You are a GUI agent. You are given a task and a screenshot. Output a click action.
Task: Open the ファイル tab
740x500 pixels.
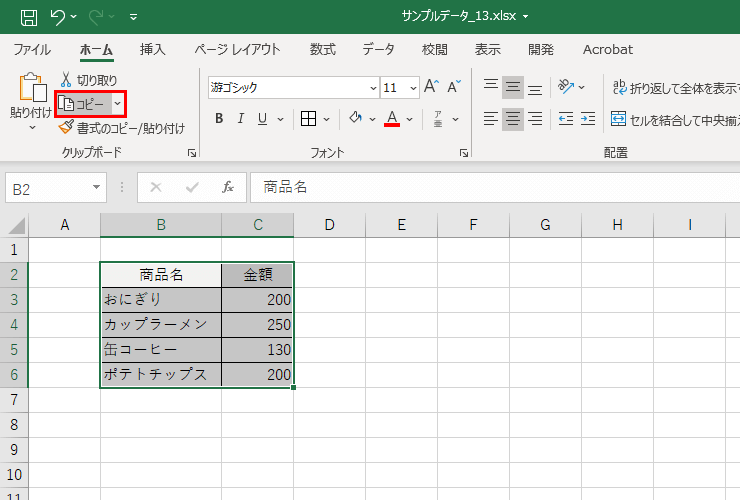tap(32, 50)
